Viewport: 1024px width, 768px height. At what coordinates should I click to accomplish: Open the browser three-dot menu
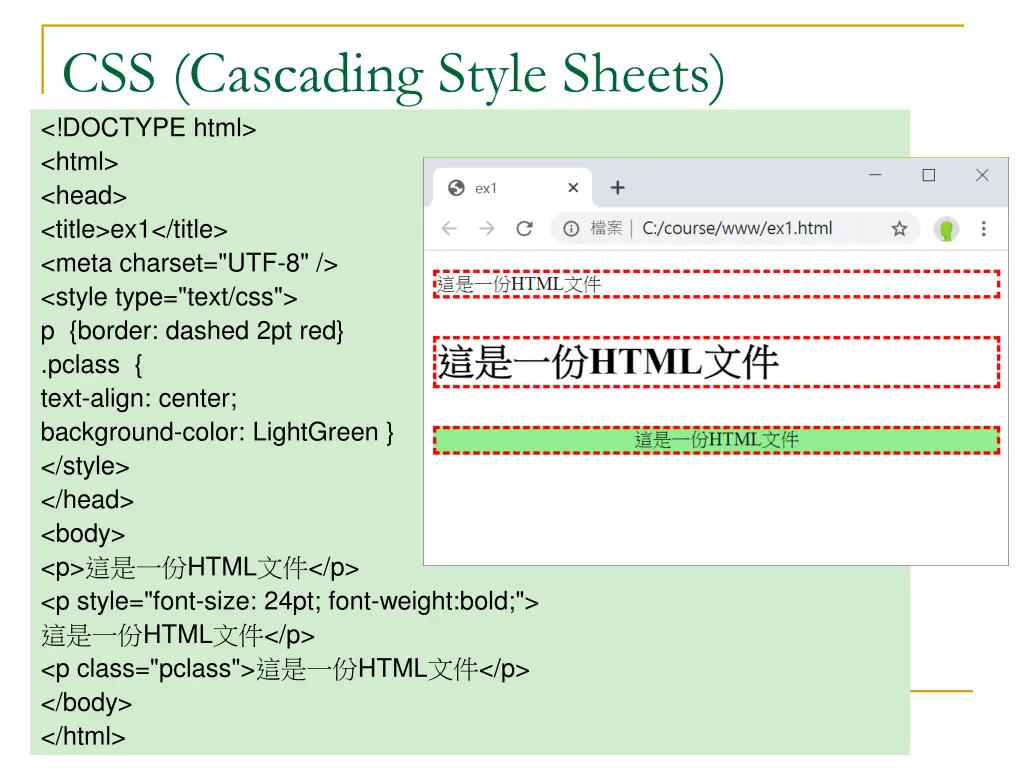tap(983, 229)
